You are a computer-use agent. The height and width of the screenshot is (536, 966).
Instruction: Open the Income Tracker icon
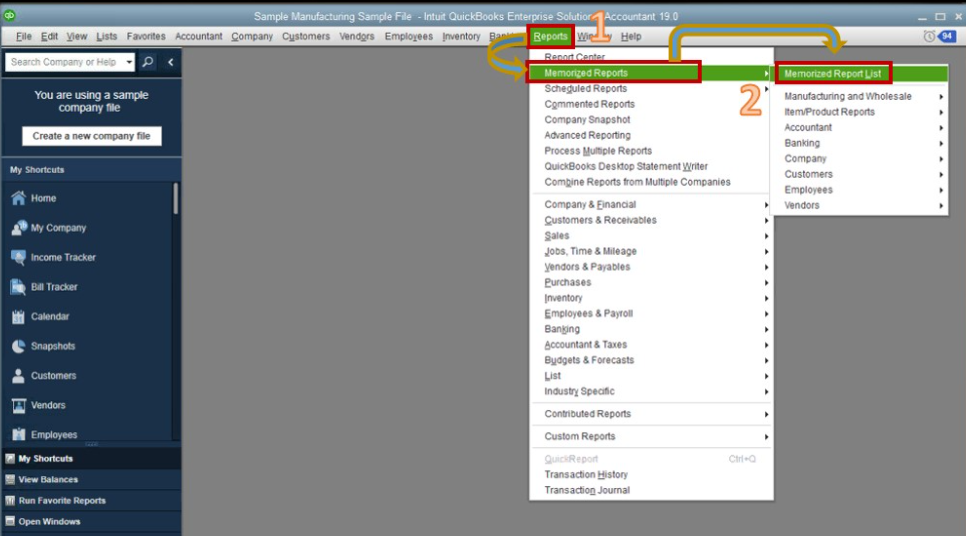point(18,257)
